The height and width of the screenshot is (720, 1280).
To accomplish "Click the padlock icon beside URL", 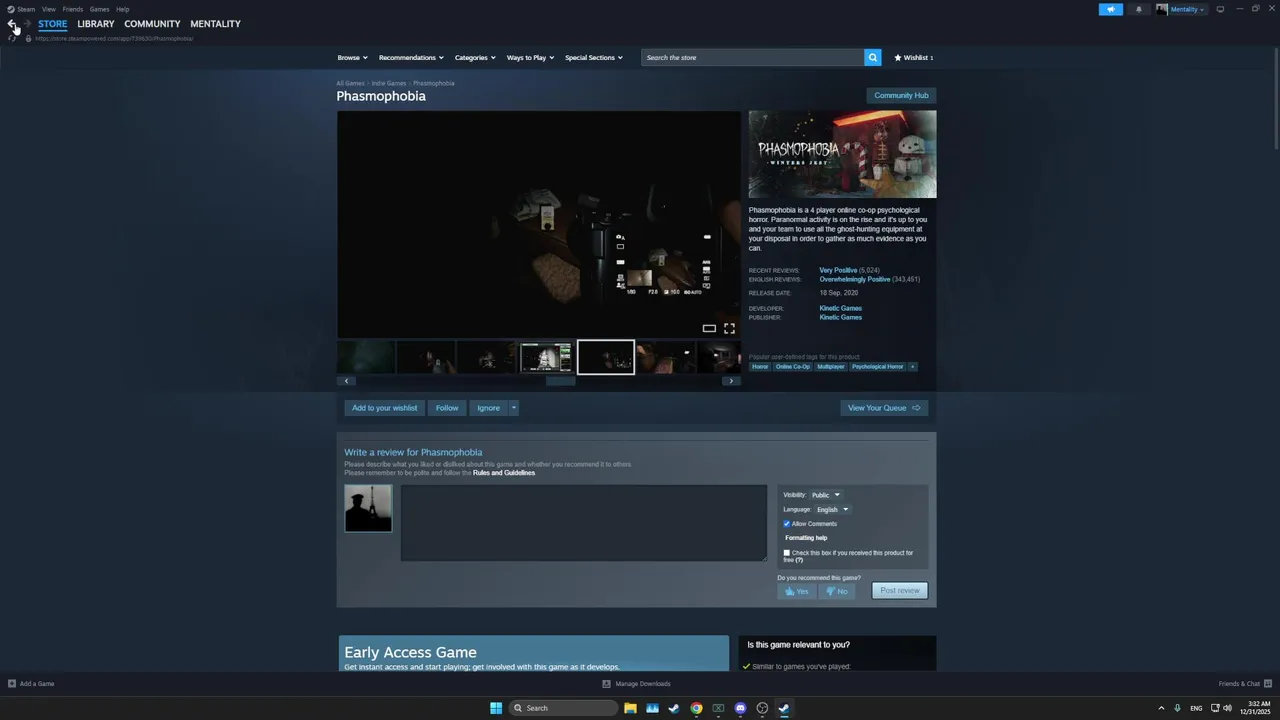I will coord(28,38).
